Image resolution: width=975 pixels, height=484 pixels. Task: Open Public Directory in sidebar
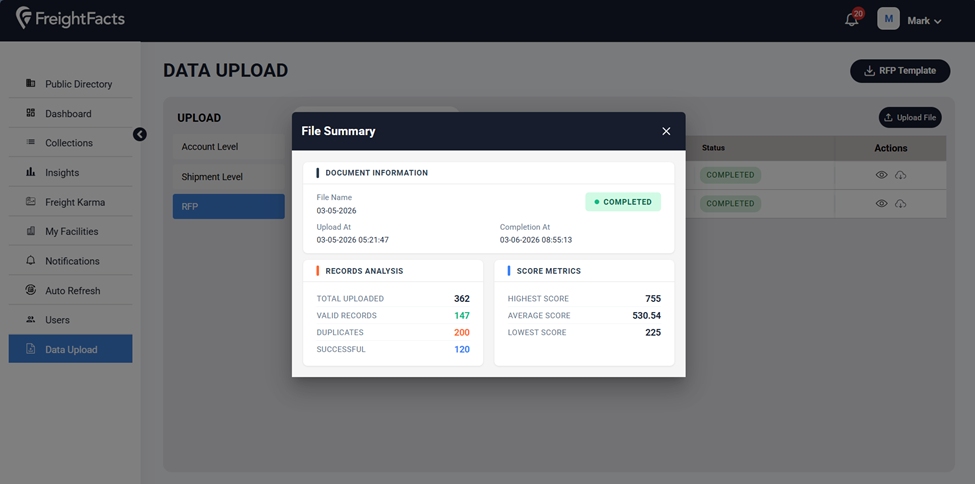70,83
